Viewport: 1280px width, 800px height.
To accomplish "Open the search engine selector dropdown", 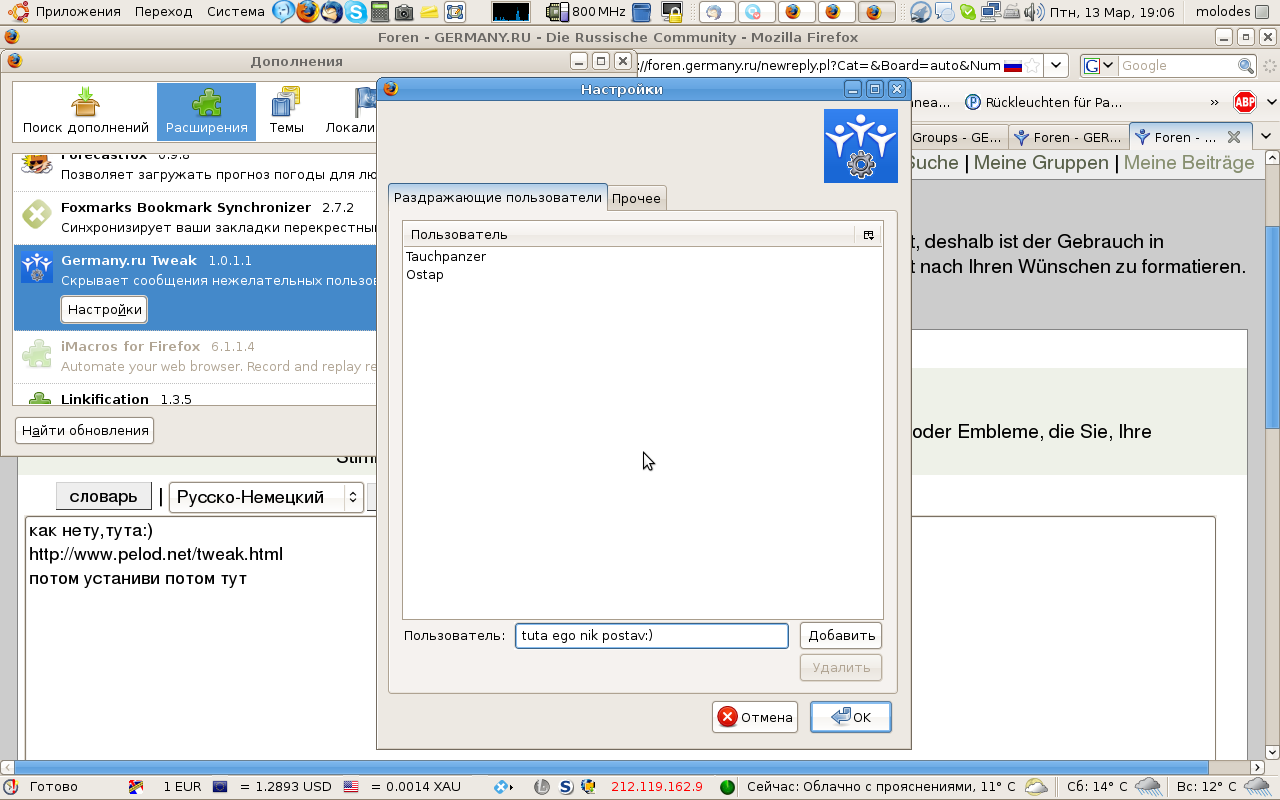I will 1100,66.
